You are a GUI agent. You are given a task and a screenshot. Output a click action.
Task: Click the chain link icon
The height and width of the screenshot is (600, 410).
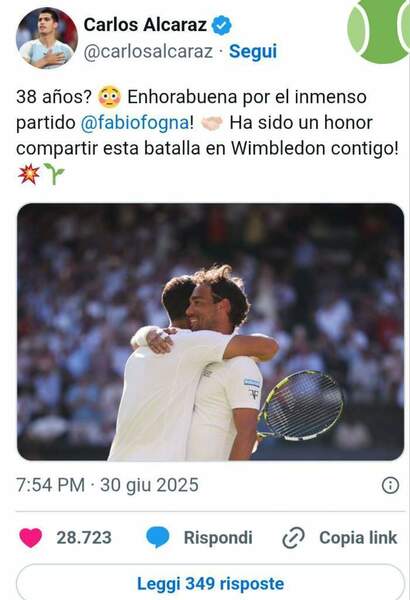coord(293,538)
